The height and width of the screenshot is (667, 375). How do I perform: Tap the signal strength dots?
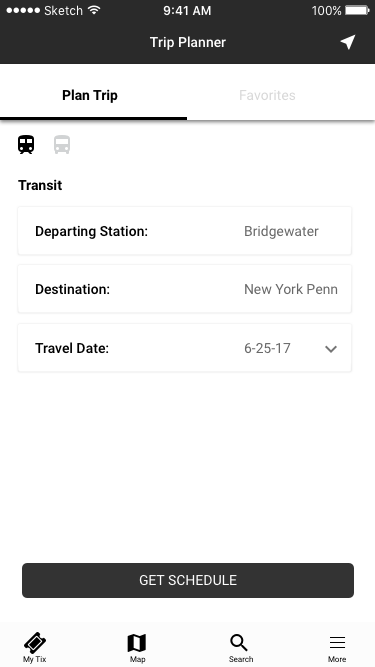(23, 10)
